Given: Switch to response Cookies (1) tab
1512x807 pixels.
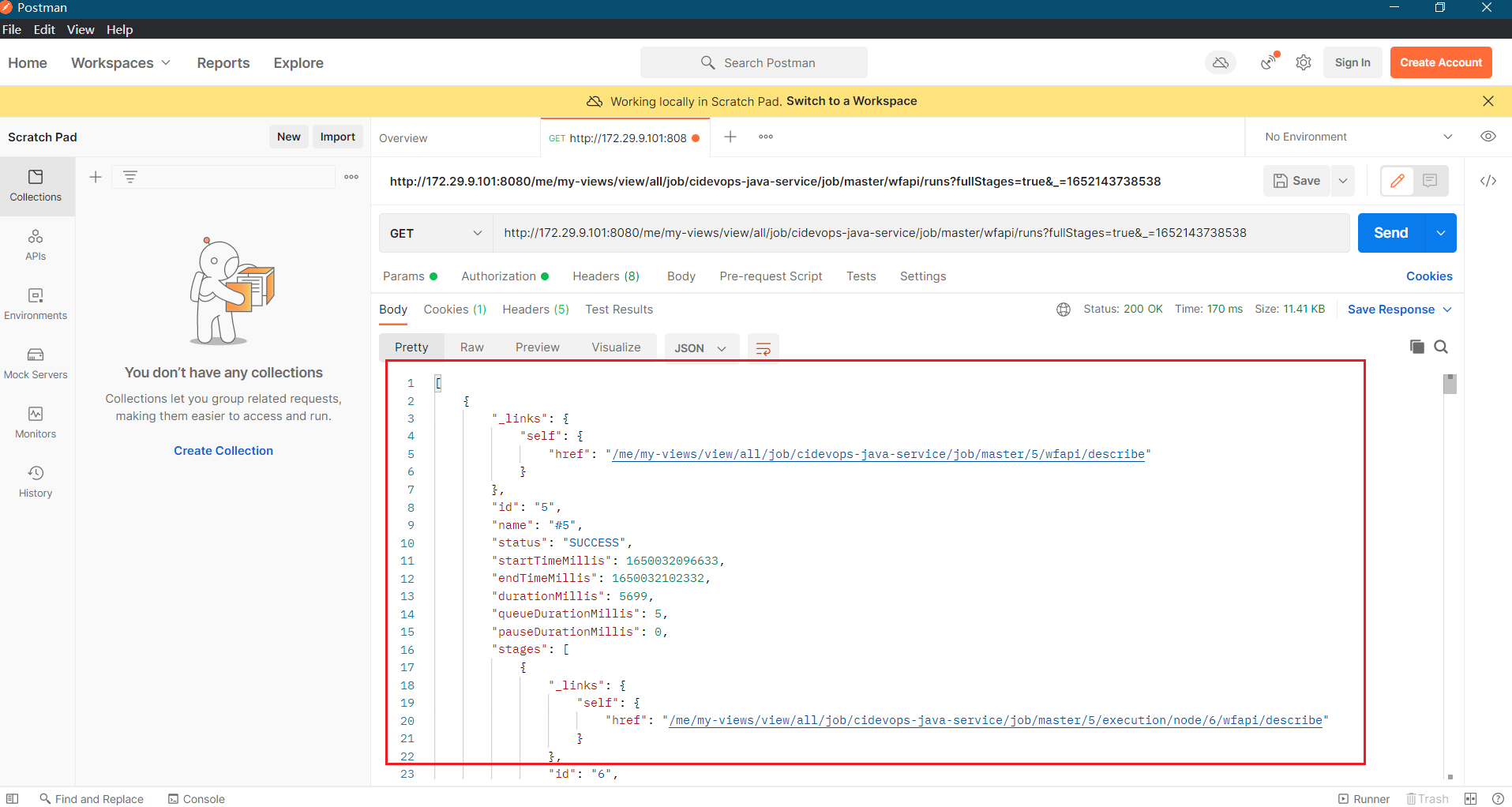Looking at the screenshot, I should coord(455,310).
